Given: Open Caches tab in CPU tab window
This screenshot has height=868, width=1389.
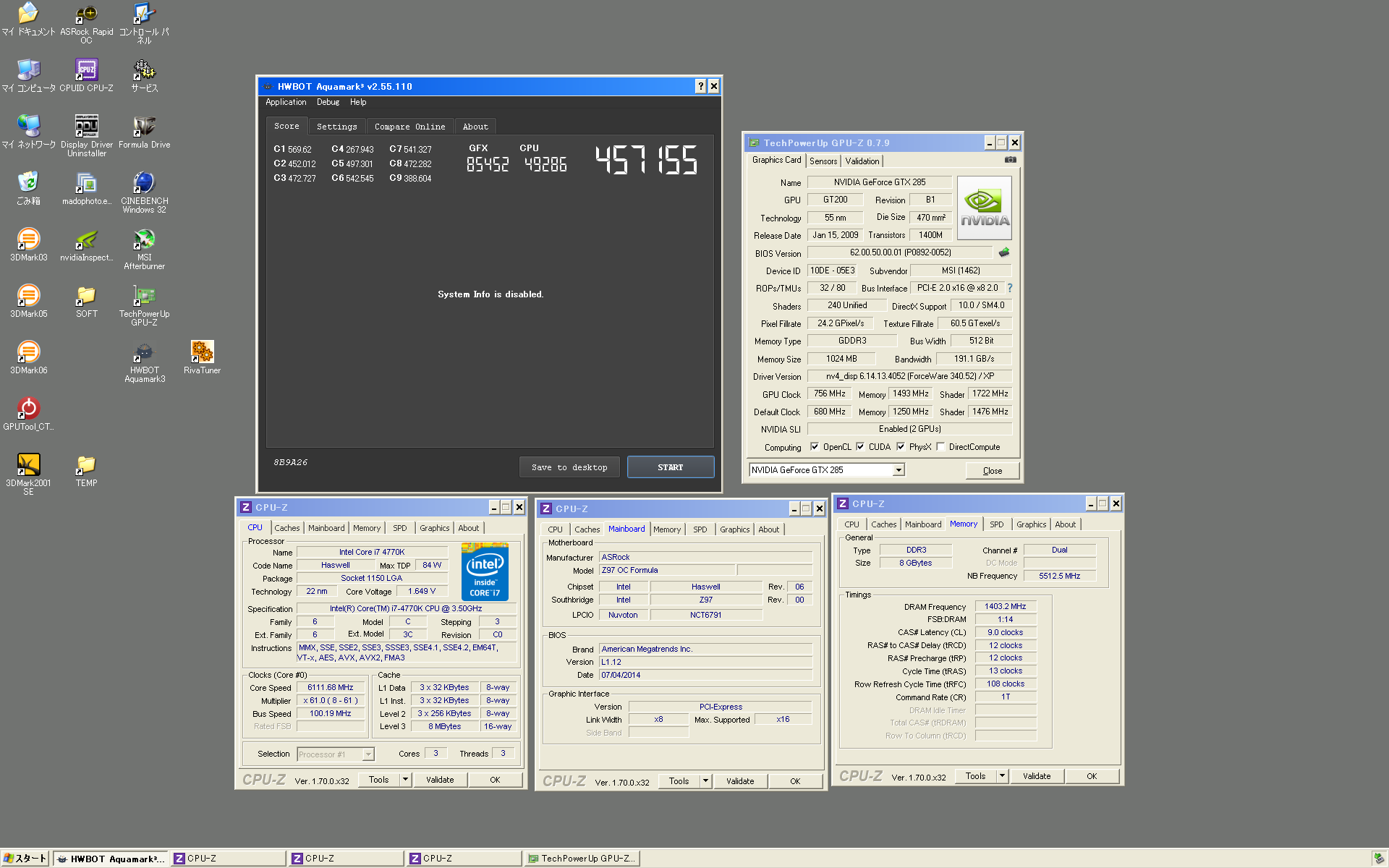Looking at the screenshot, I should [x=287, y=528].
